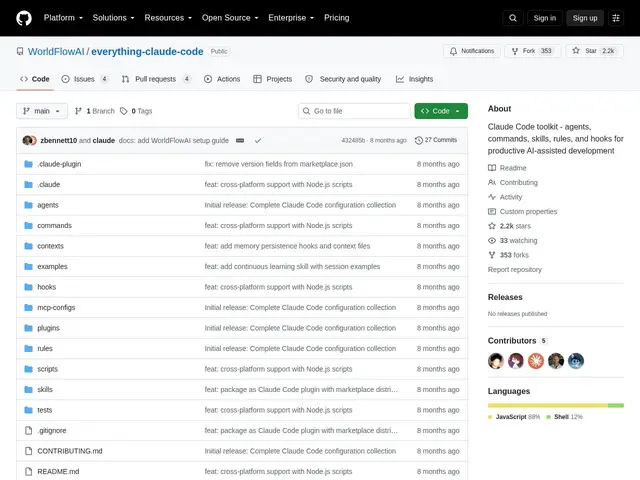
Task: Star the repository via the Star button
Action: pos(594,51)
